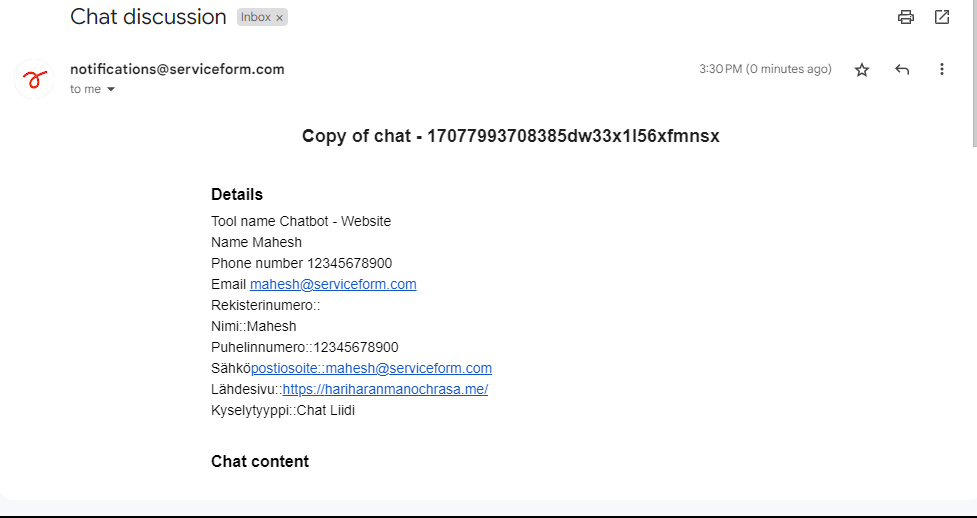977x518 pixels.
Task: Expand the 'to me' recipient details arrow
Action: (x=111, y=89)
